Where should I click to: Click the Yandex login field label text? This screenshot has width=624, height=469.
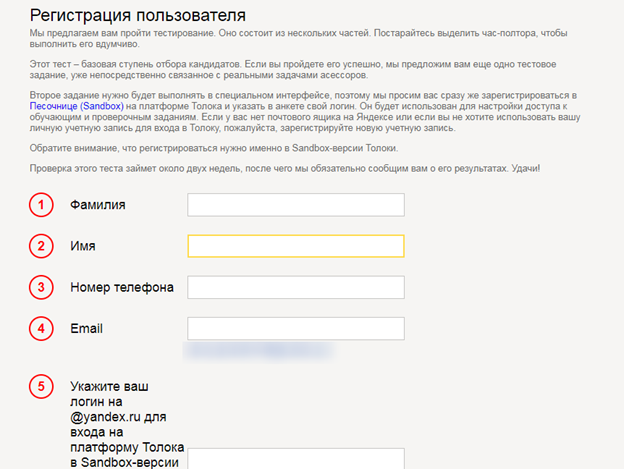pyautogui.click(x=127, y=424)
